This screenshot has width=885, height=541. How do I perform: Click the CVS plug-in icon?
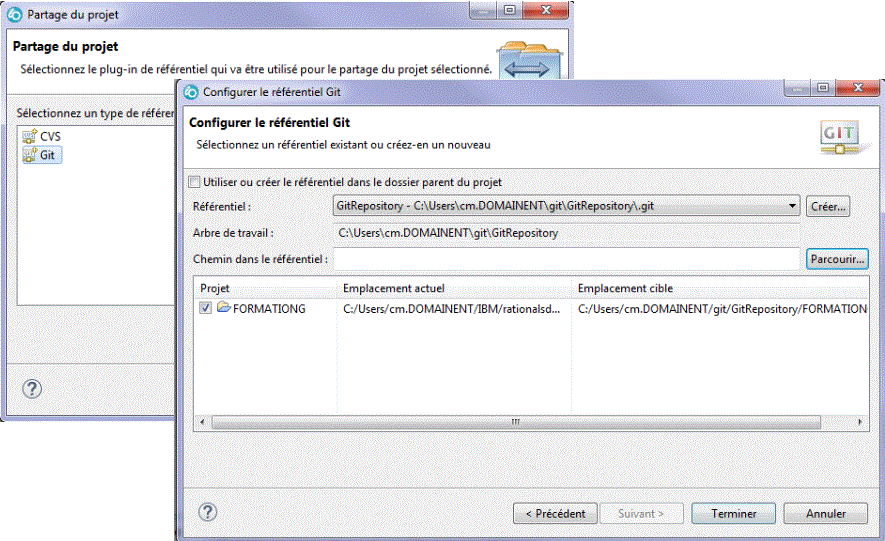(x=29, y=137)
